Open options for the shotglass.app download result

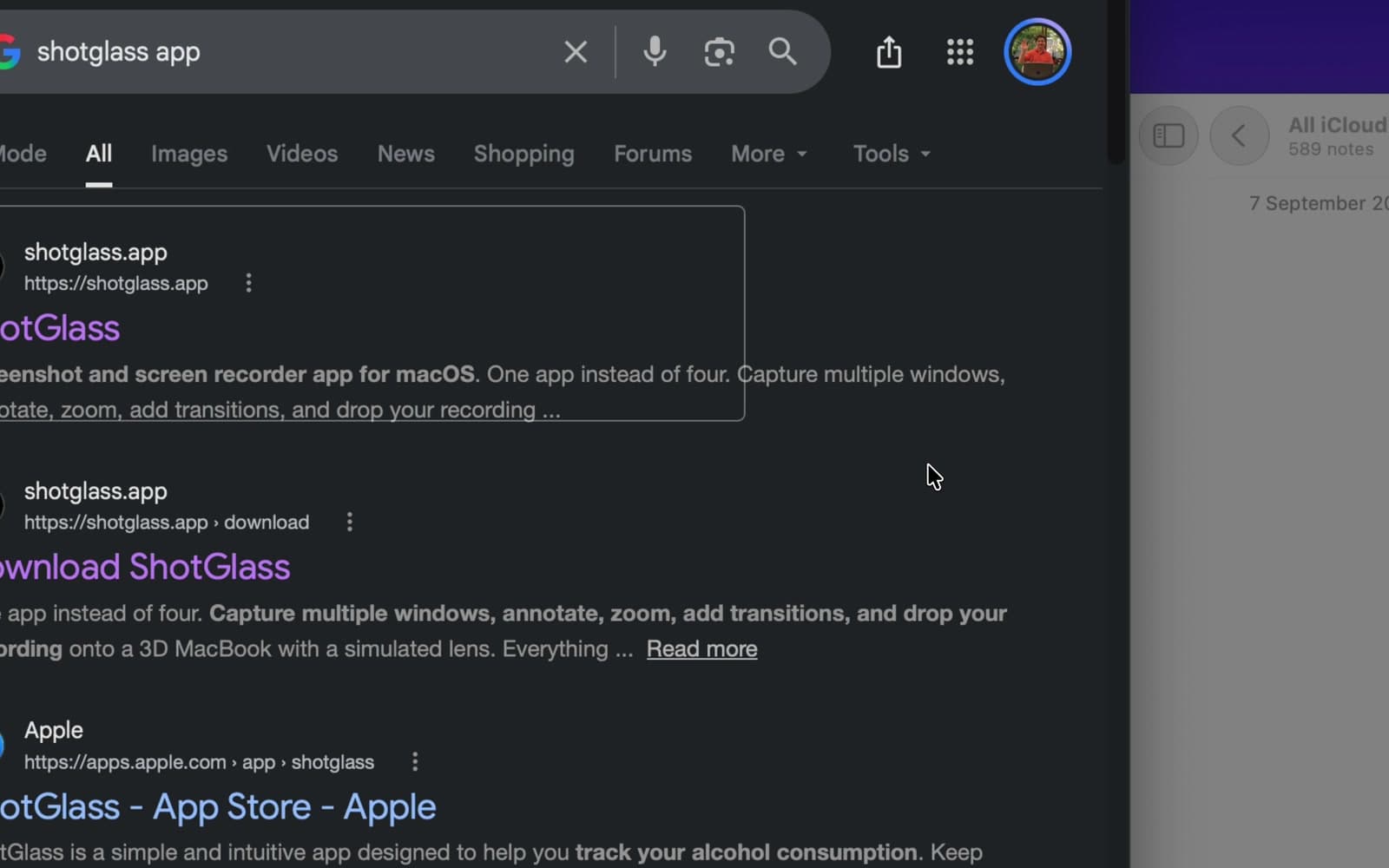(350, 522)
